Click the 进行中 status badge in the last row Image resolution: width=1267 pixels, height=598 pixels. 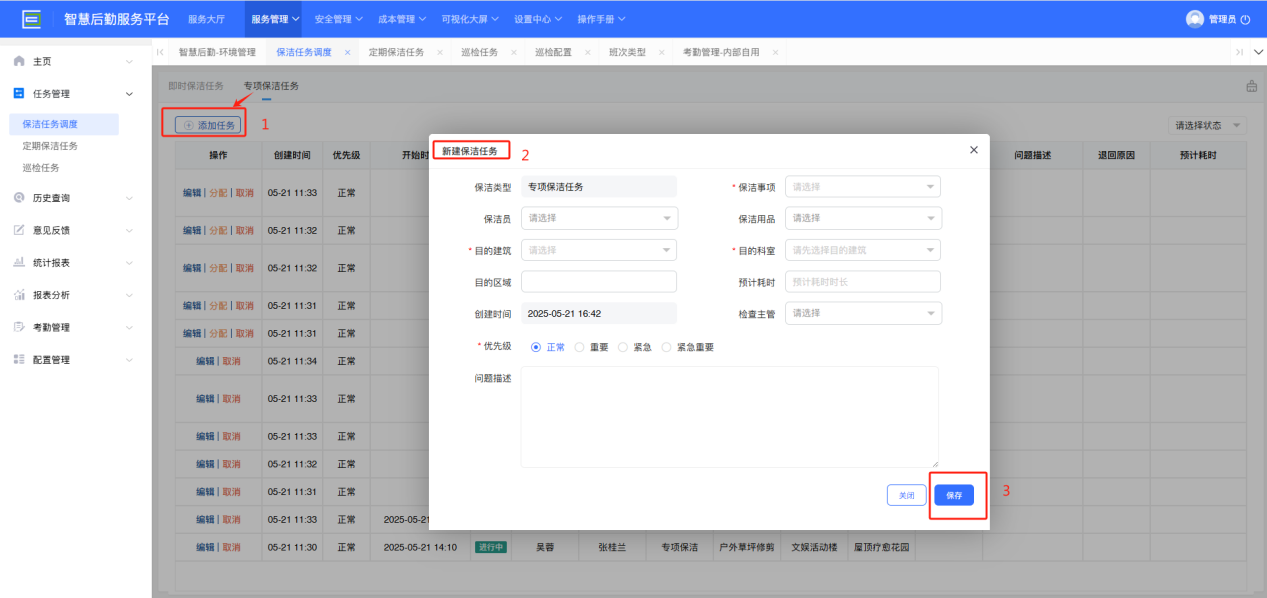pos(492,547)
